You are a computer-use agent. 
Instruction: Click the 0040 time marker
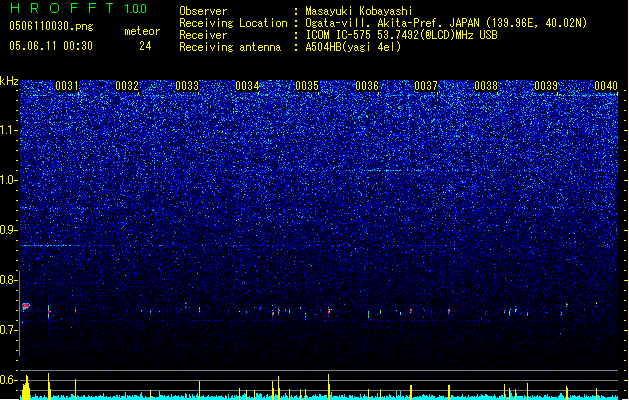(x=606, y=86)
